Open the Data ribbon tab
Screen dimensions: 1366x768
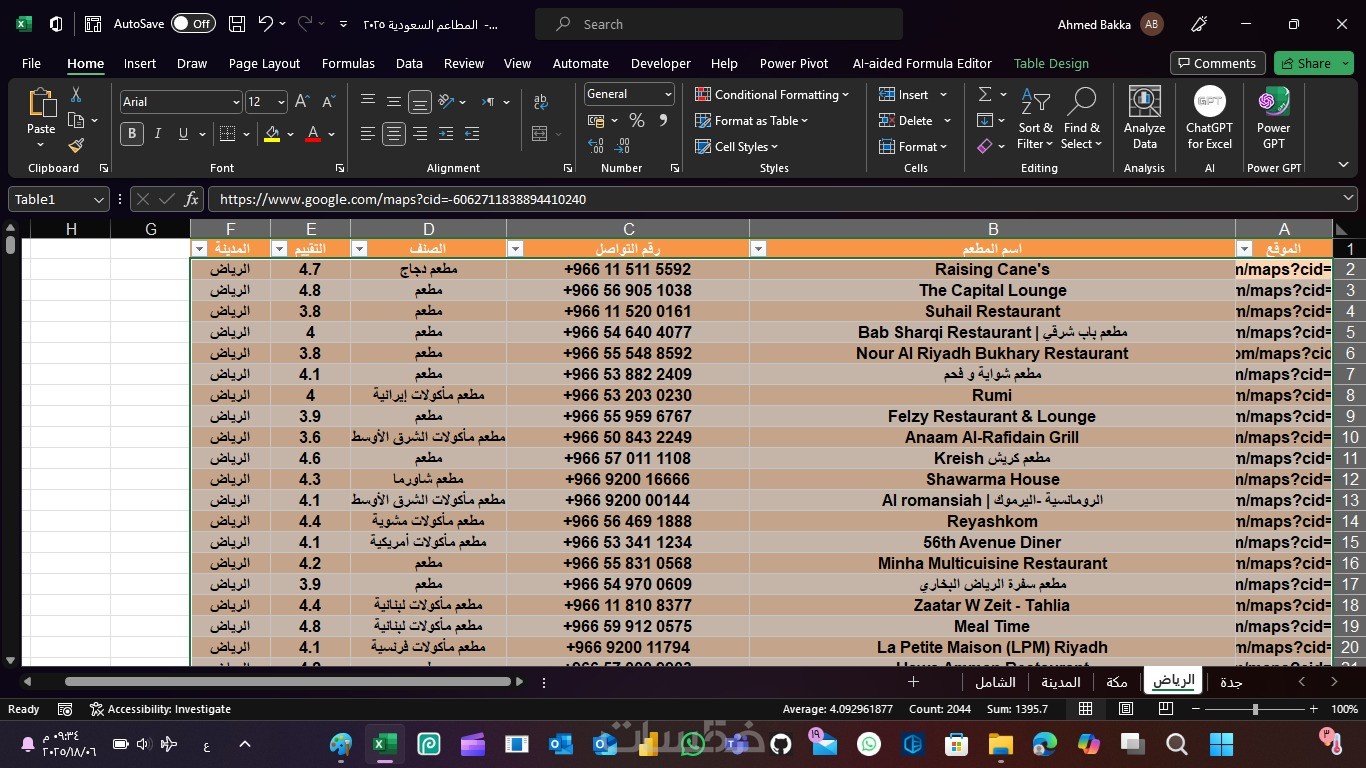click(409, 63)
